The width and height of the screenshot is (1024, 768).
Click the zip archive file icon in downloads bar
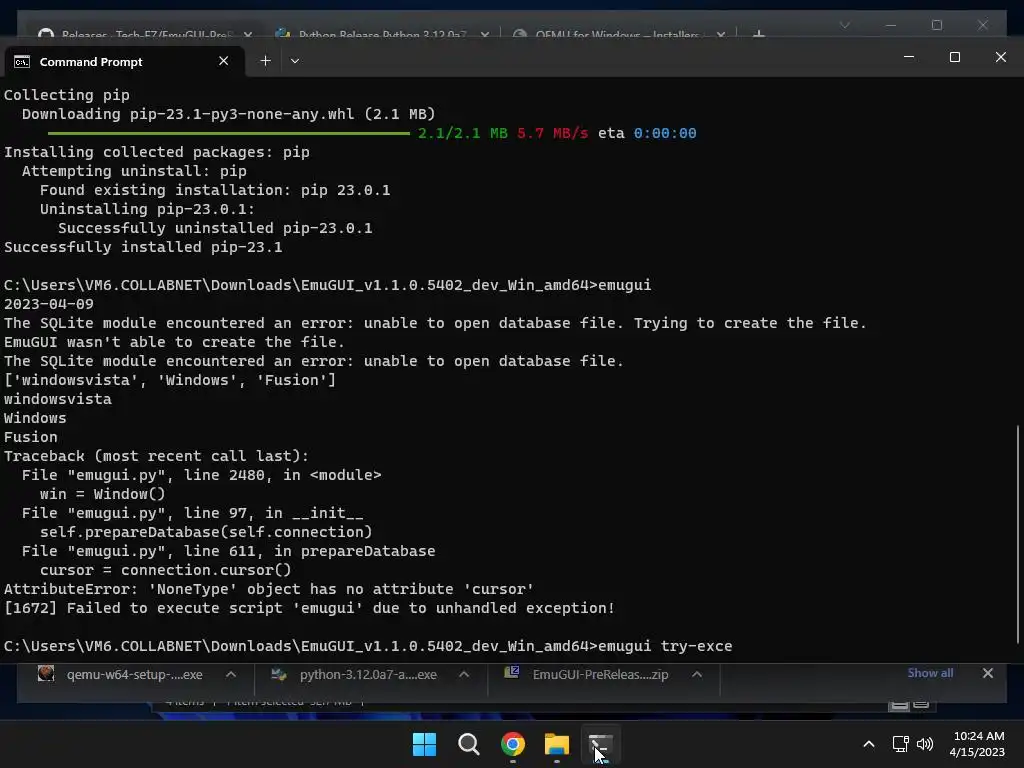click(x=511, y=673)
